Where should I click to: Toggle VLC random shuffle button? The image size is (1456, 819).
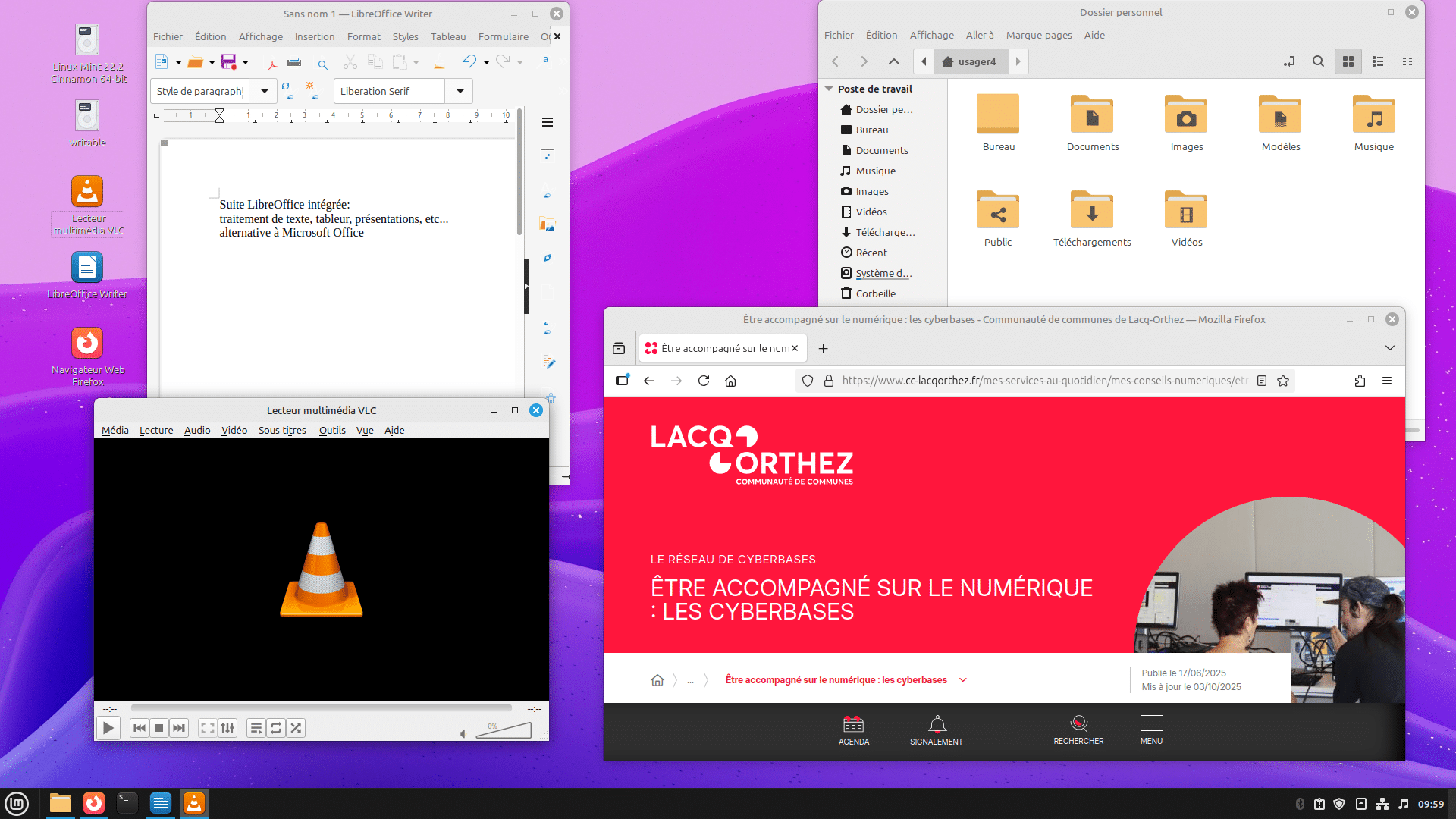296,728
